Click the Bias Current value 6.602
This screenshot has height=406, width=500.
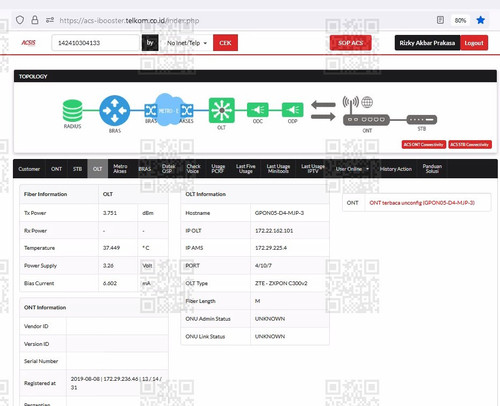[110, 283]
